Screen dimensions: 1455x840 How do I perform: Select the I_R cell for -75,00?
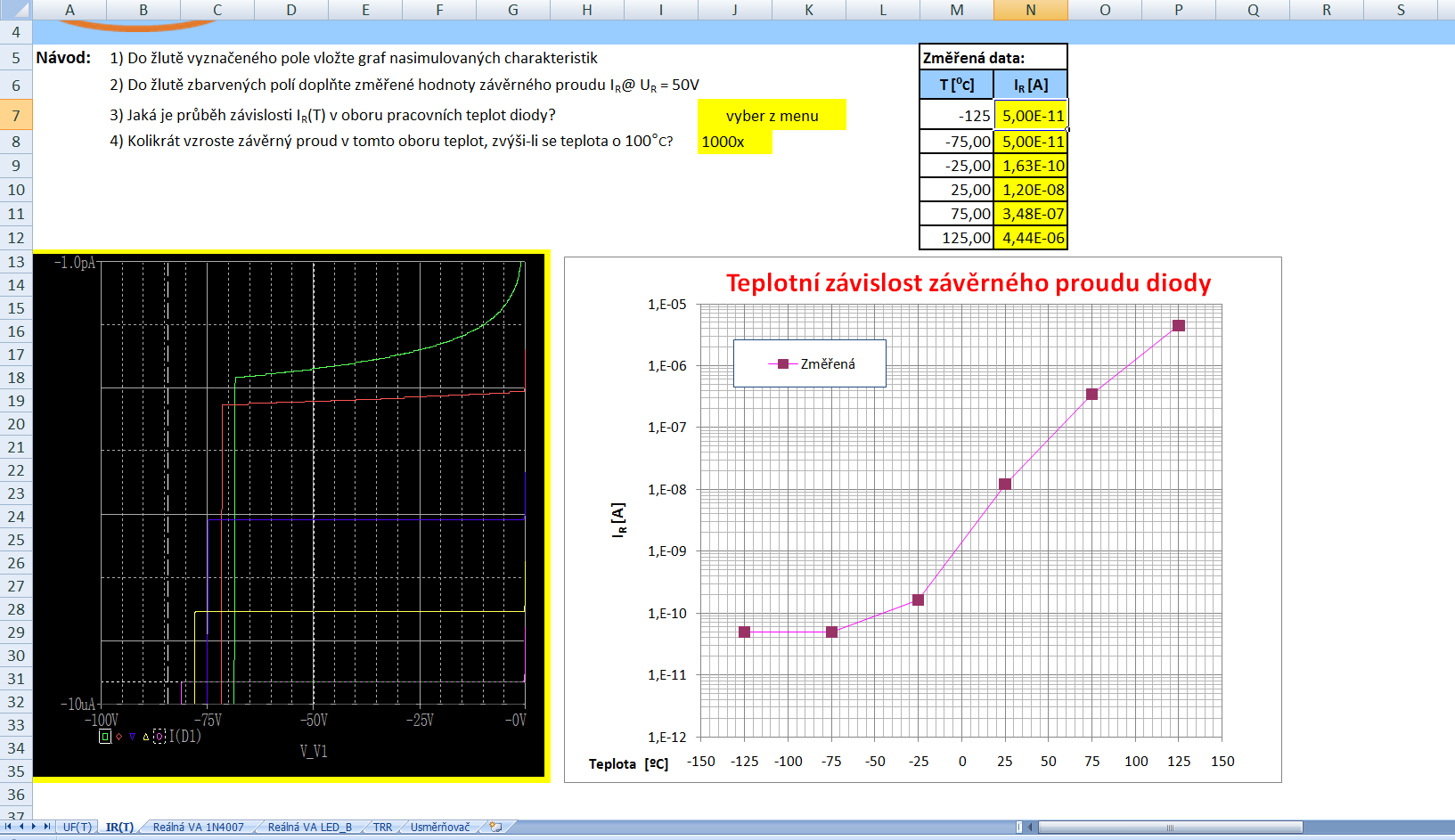pos(1031,142)
